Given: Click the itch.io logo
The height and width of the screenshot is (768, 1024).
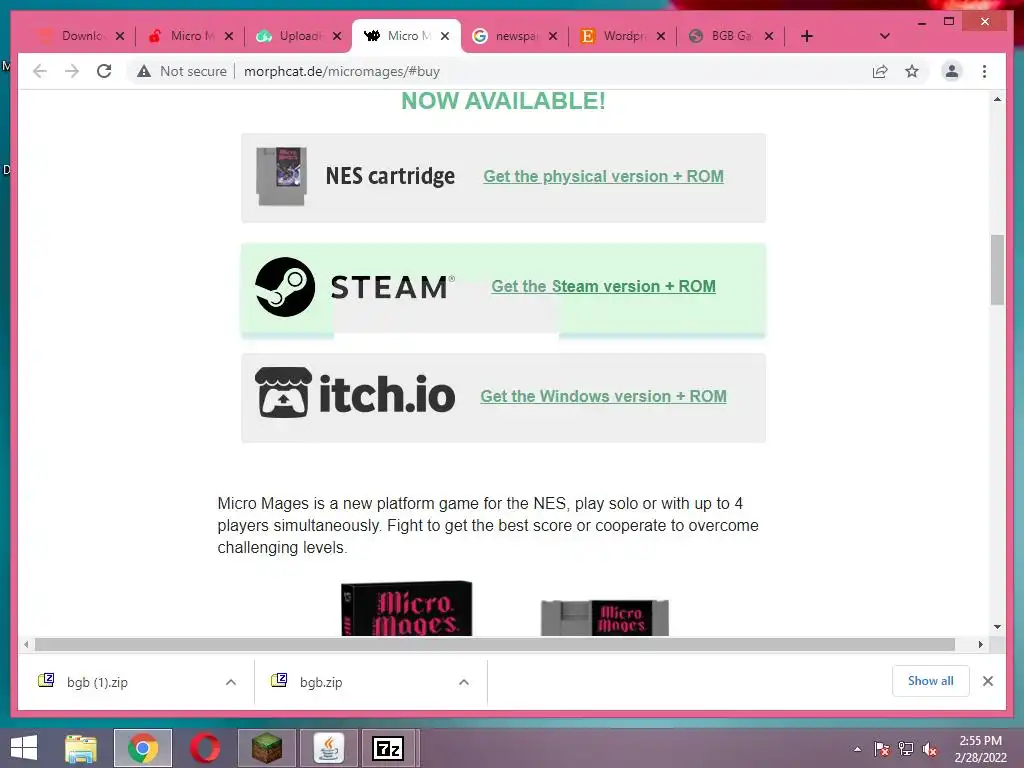Looking at the screenshot, I should point(355,393).
